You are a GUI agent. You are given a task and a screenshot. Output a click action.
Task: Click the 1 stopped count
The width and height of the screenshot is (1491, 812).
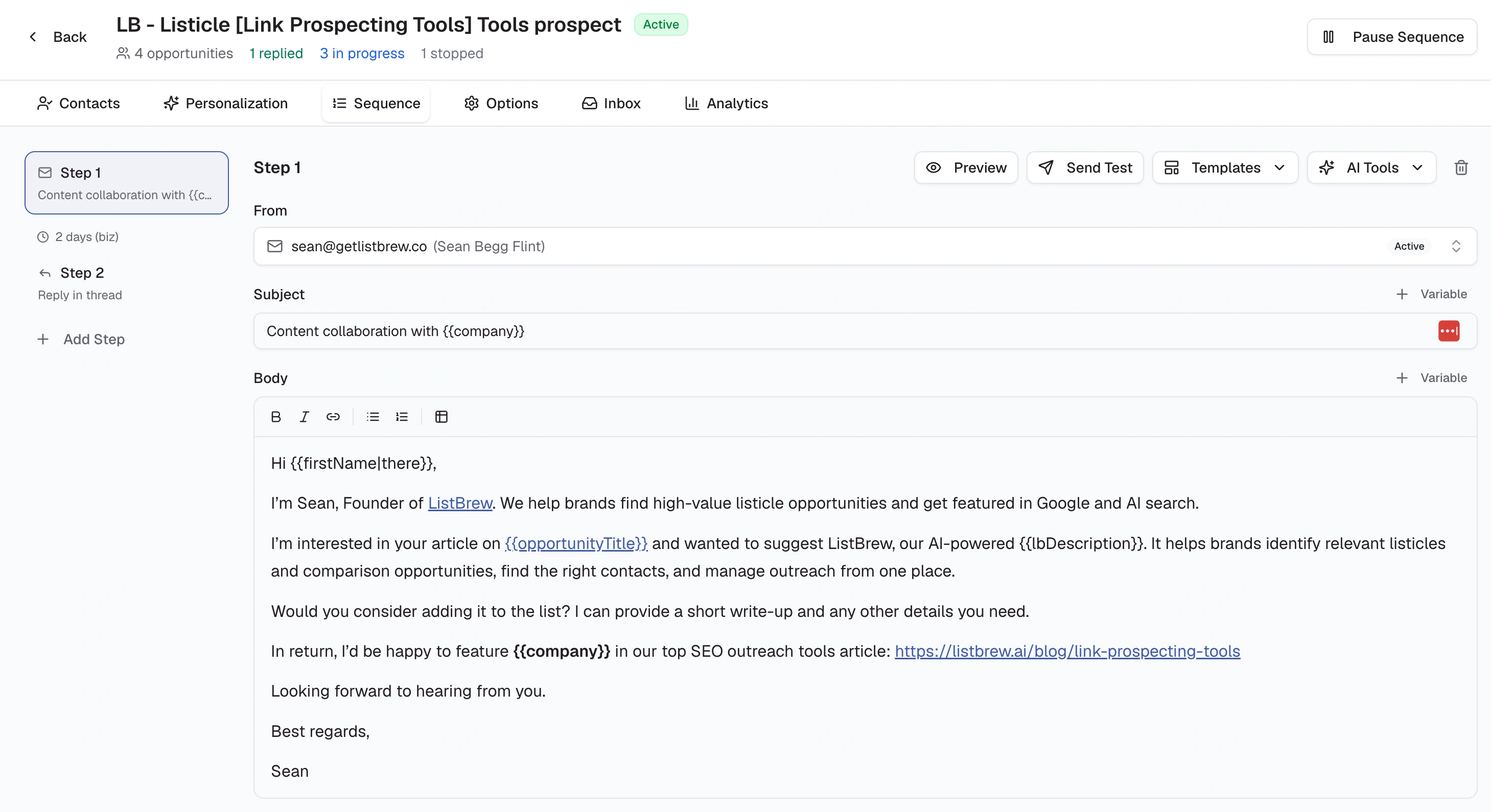point(452,53)
